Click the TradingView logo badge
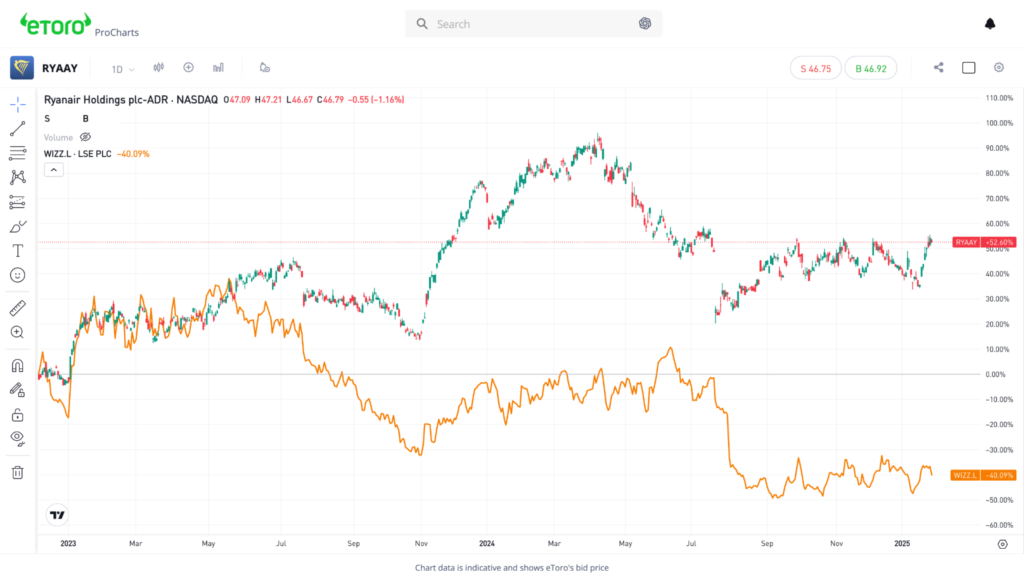Screen dimensions: 1024x581 [x=57, y=515]
